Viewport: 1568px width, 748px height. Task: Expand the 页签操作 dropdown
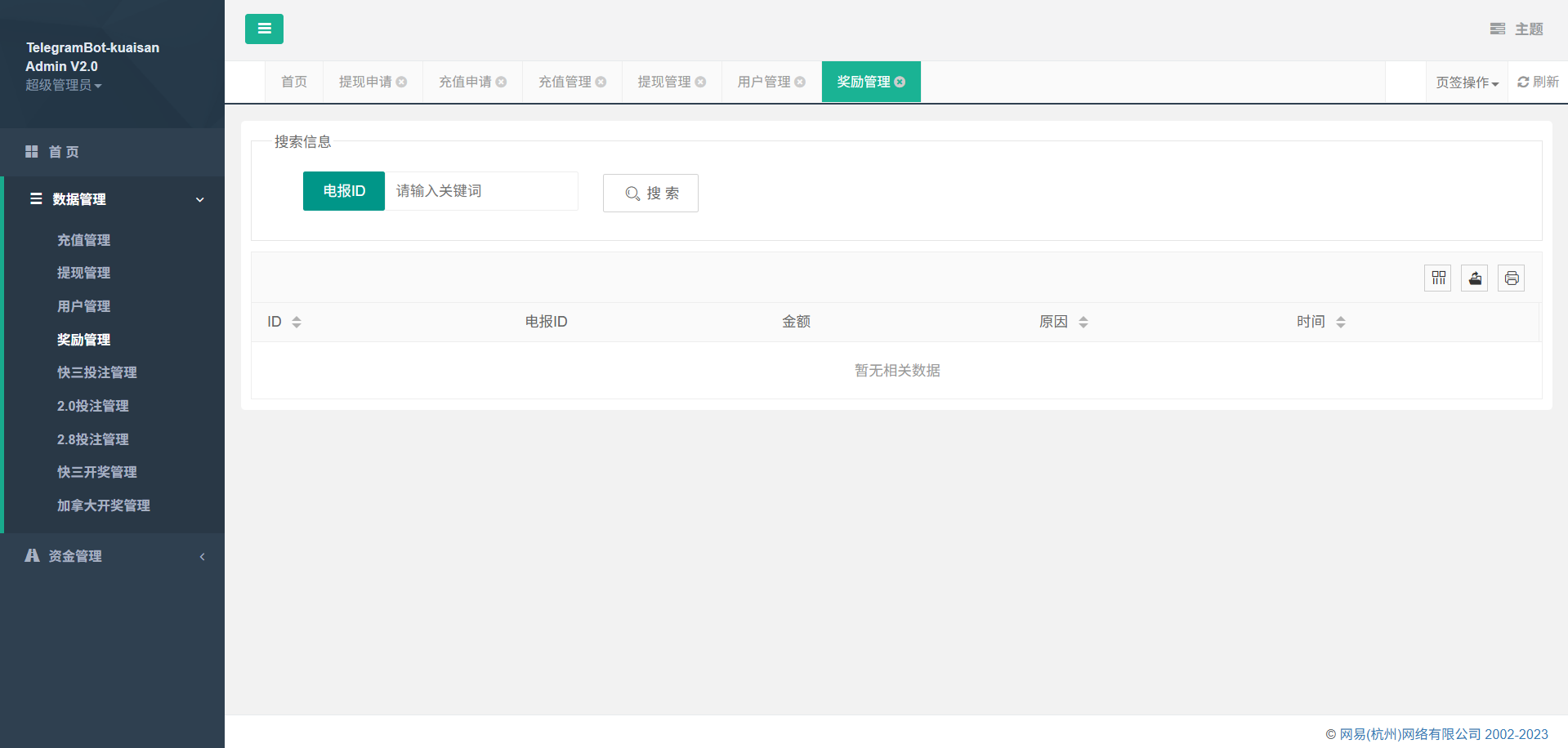pyautogui.click(x=1467, y=82)
